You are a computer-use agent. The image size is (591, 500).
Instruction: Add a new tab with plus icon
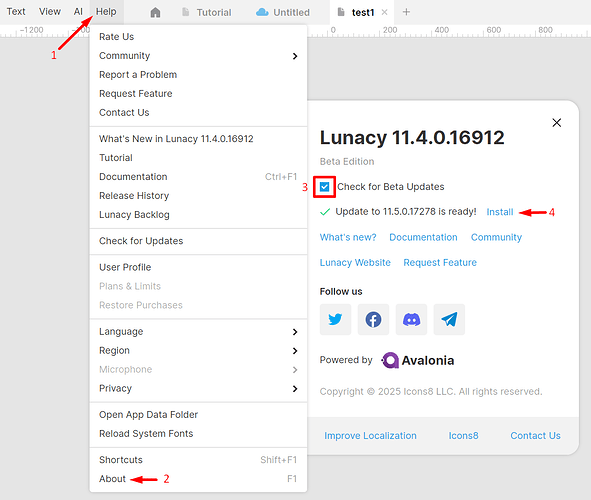click(406, 12)
